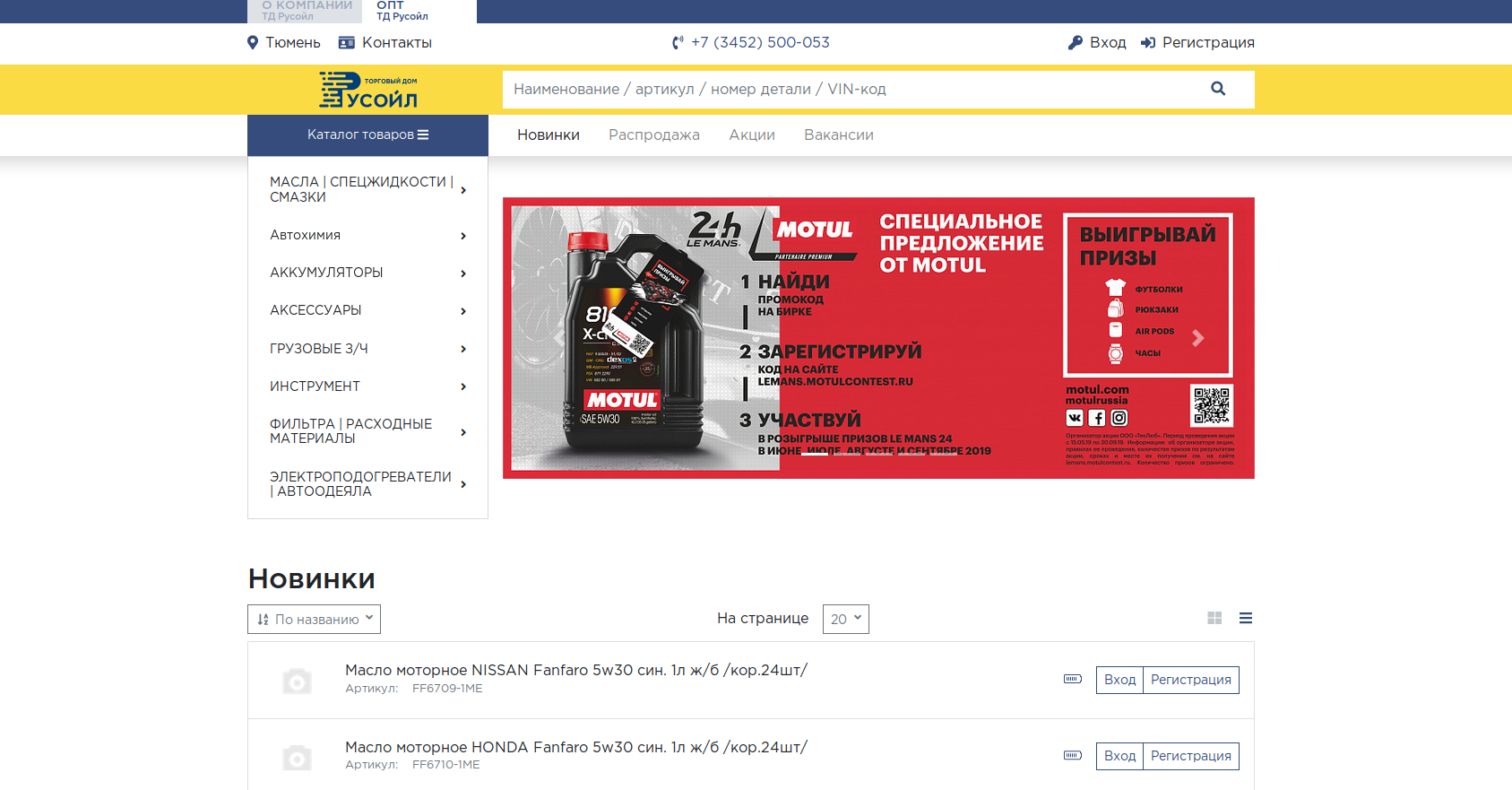Click Вход button for HONDA Fanfaro oil
Screen dimensions: 1512x790
click(x=1119, y=756)
